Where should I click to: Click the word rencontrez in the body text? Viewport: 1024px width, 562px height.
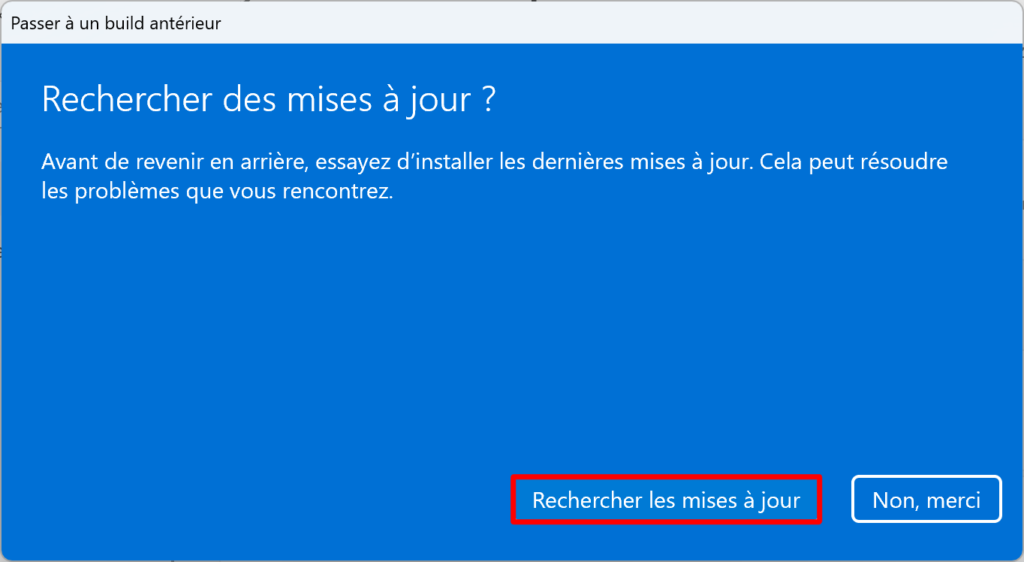coord(336,192)
